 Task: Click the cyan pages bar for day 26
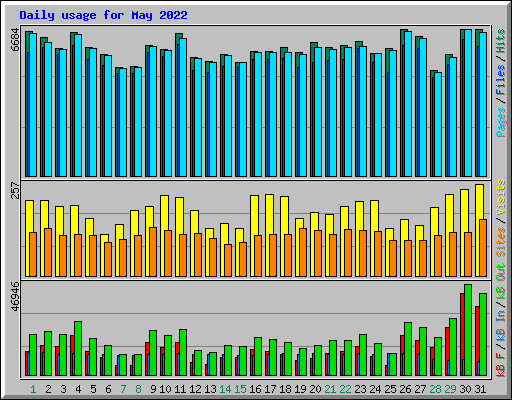[x=408, y=104]
